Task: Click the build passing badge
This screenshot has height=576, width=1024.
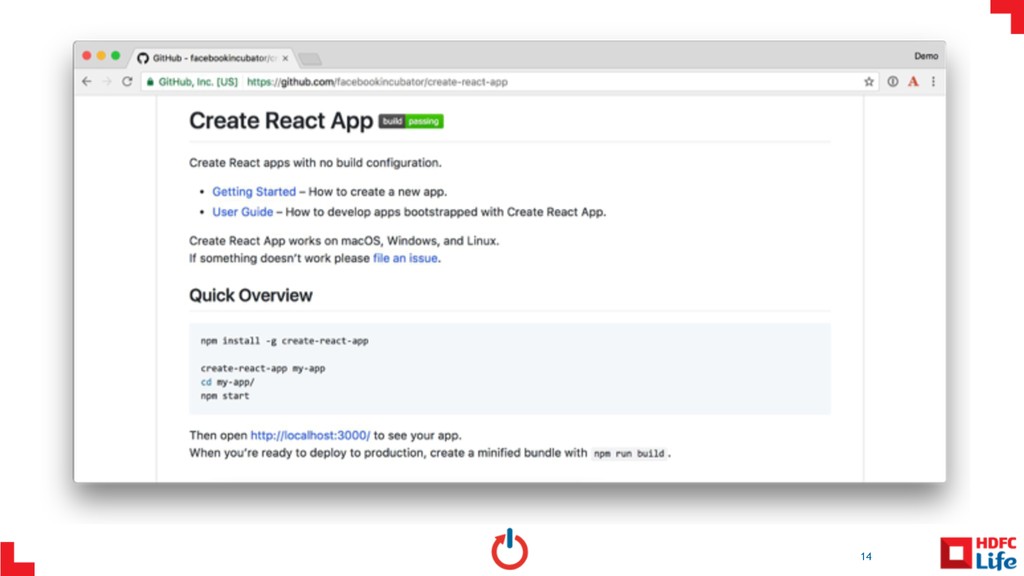Action: point(411,121)
